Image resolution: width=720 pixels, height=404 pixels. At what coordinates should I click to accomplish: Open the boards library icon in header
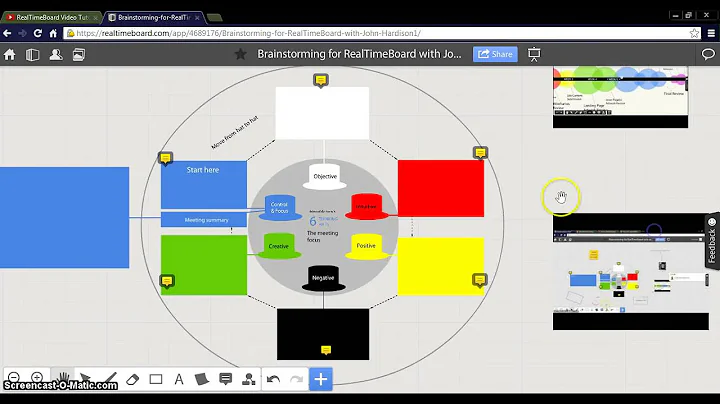tap(32, 55)
